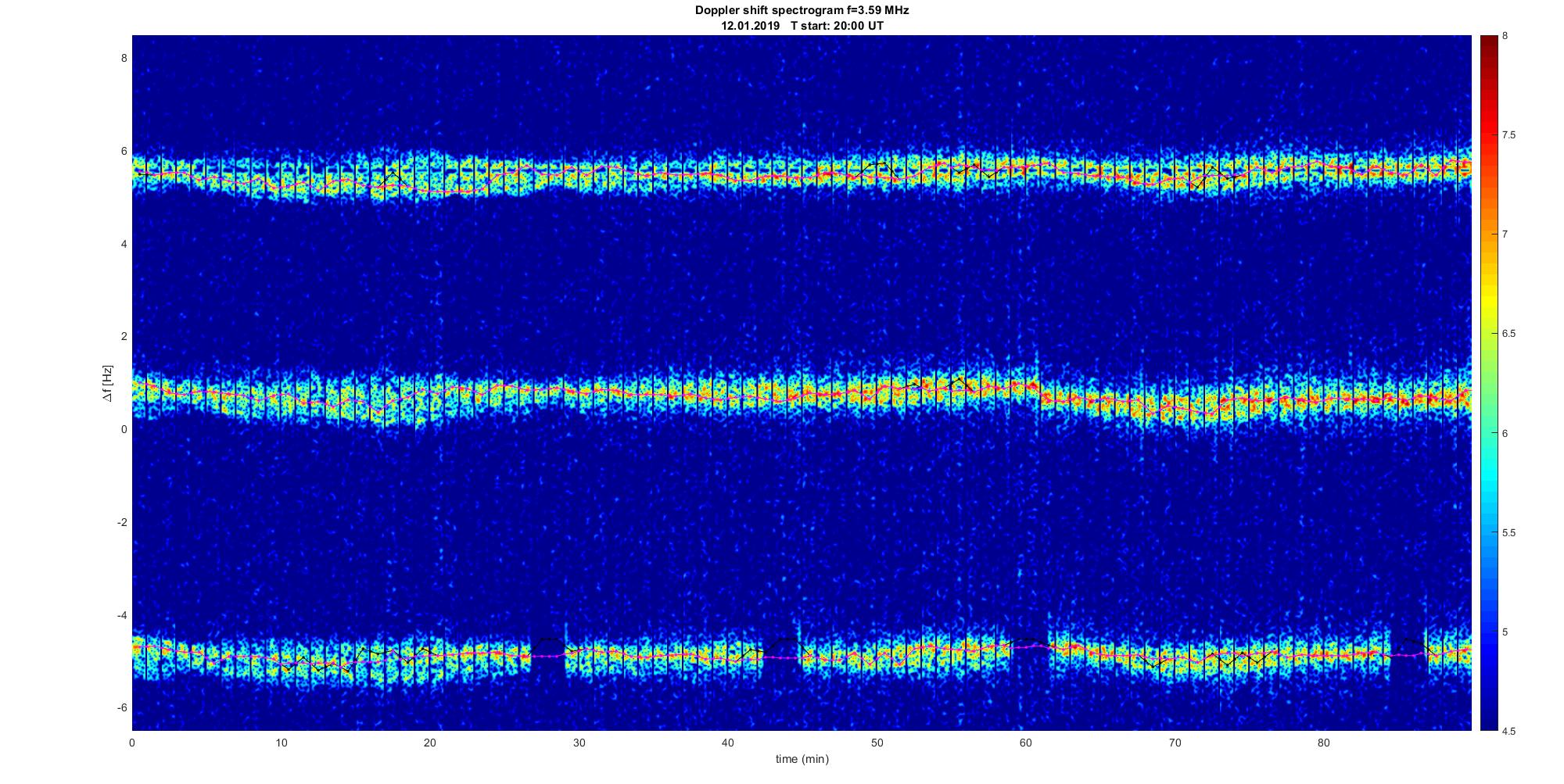Click y-axis tick label -6
This screenshot has width=1564, height=784.
click(121, 707)
